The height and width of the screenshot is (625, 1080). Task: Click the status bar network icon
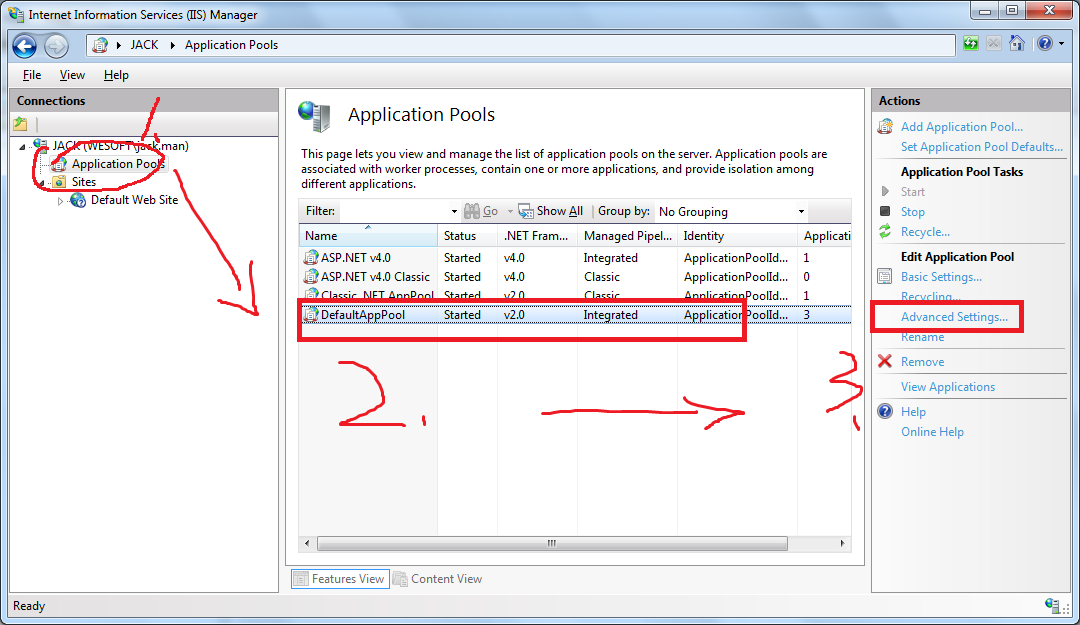click(x=1052, y=606)
